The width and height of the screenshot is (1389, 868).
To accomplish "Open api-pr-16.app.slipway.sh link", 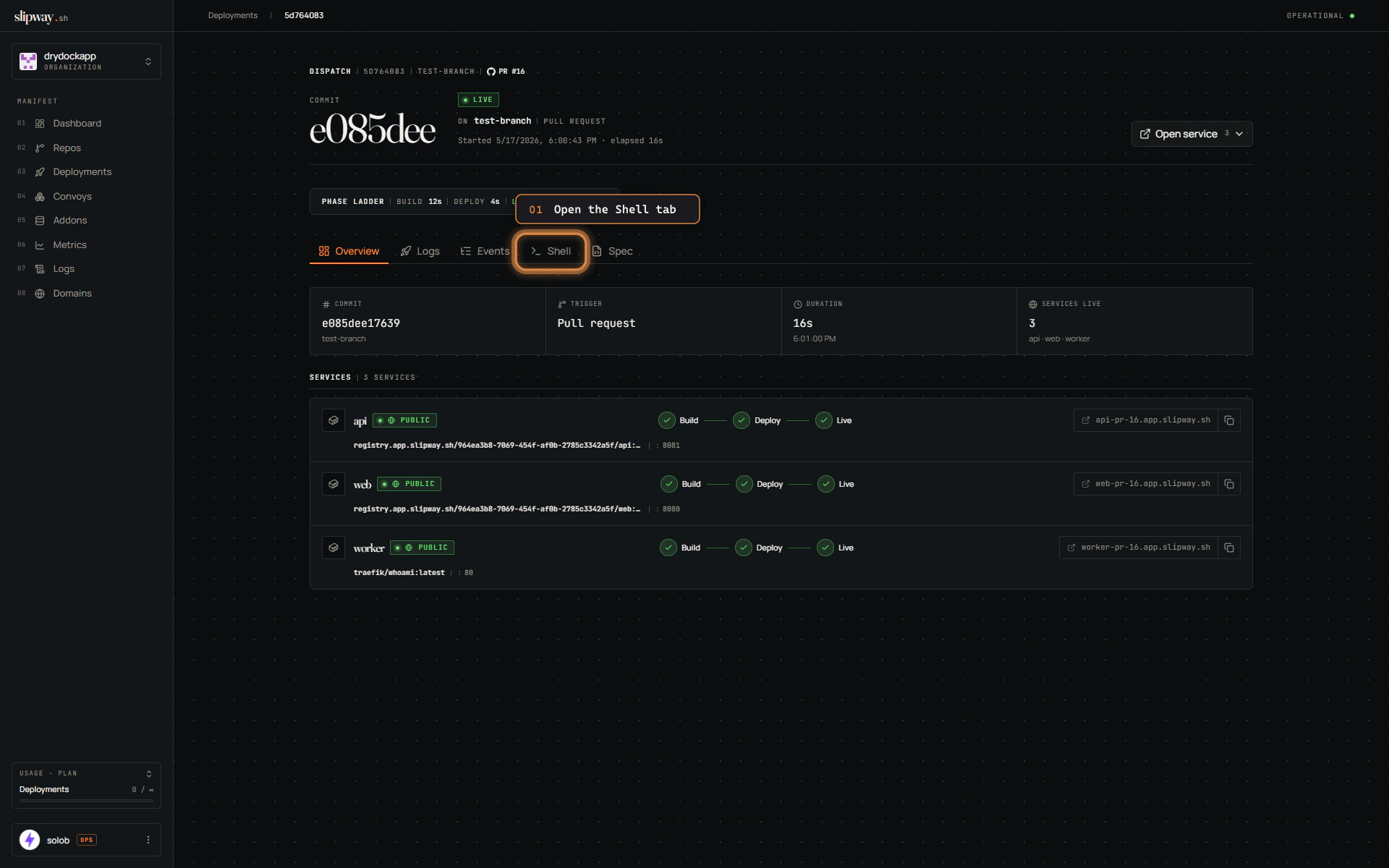I will coord(1146,420).
